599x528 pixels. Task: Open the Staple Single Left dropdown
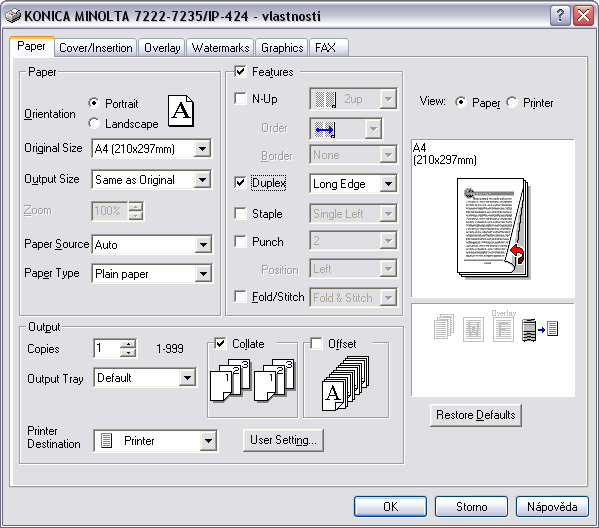coord(388,214)
